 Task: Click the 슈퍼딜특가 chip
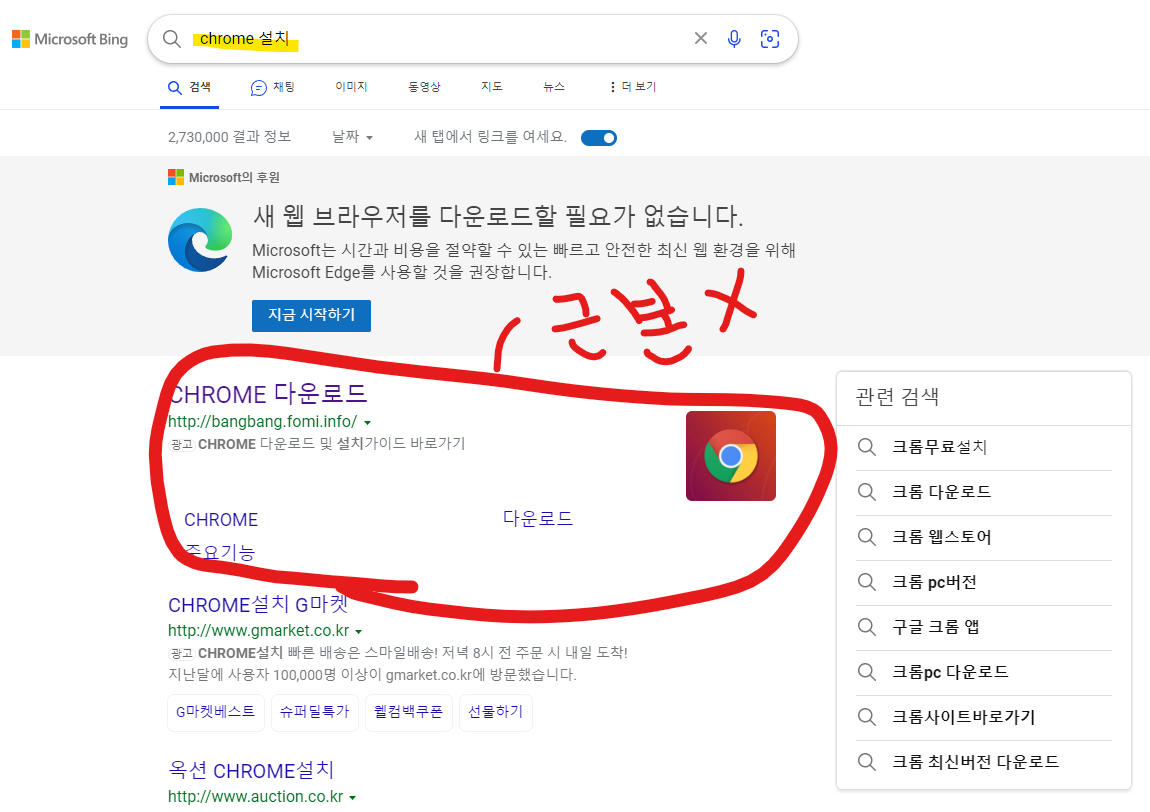315,712
